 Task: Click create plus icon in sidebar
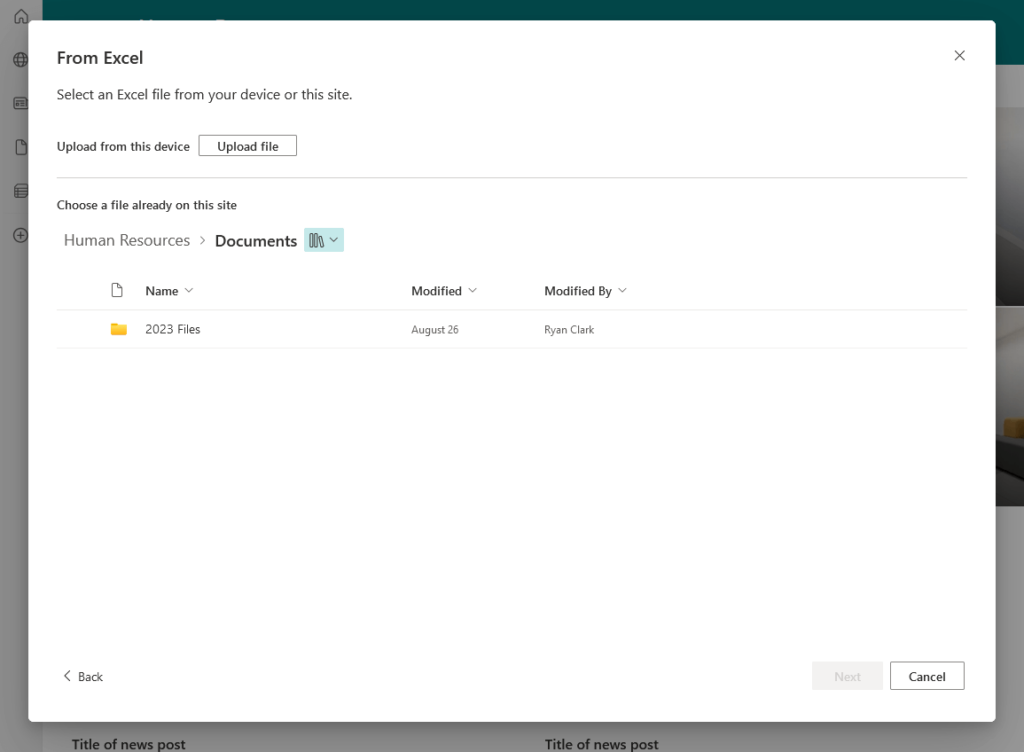[21, 235]
